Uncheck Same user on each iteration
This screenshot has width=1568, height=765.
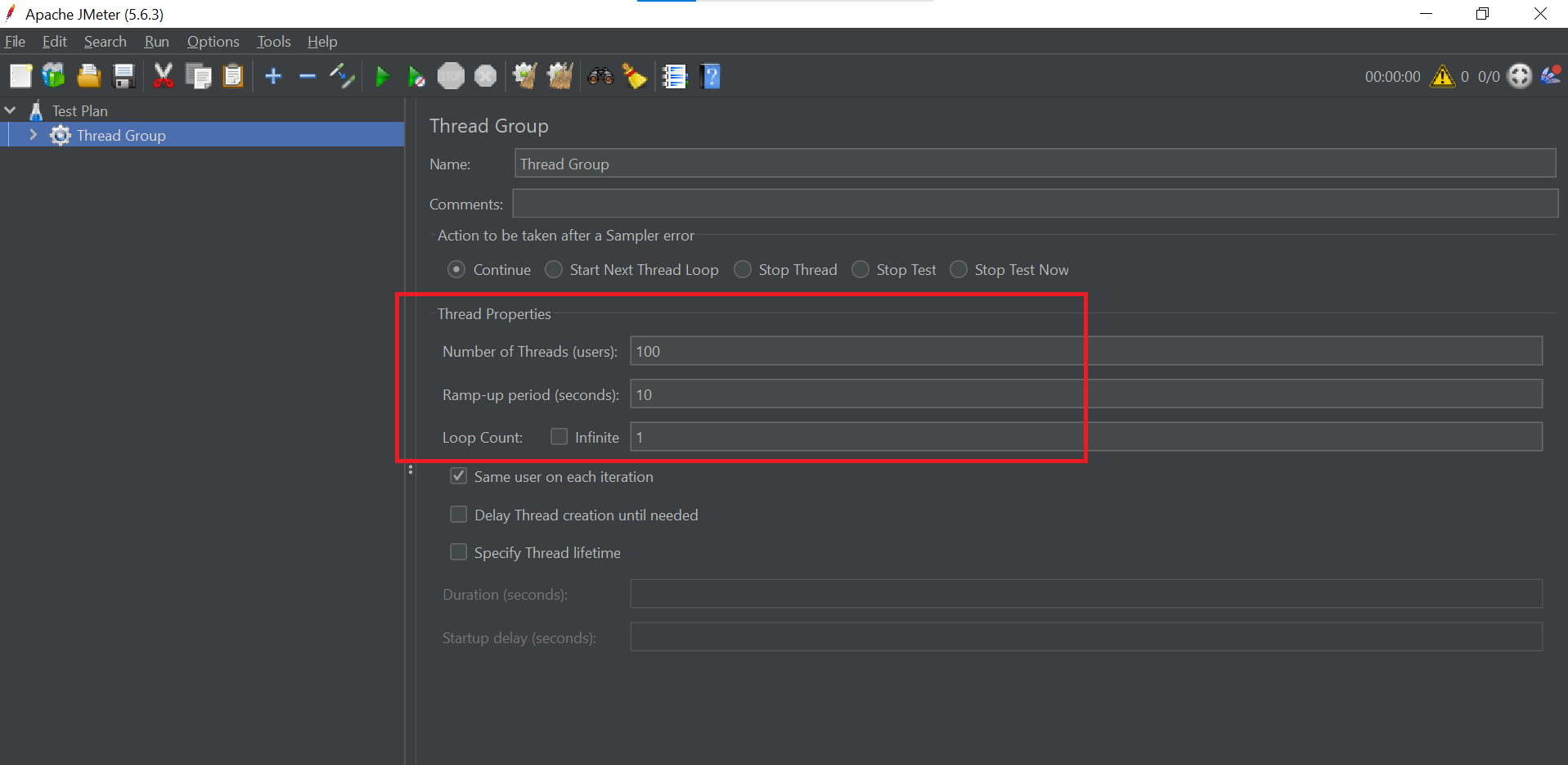click(459, 476)
